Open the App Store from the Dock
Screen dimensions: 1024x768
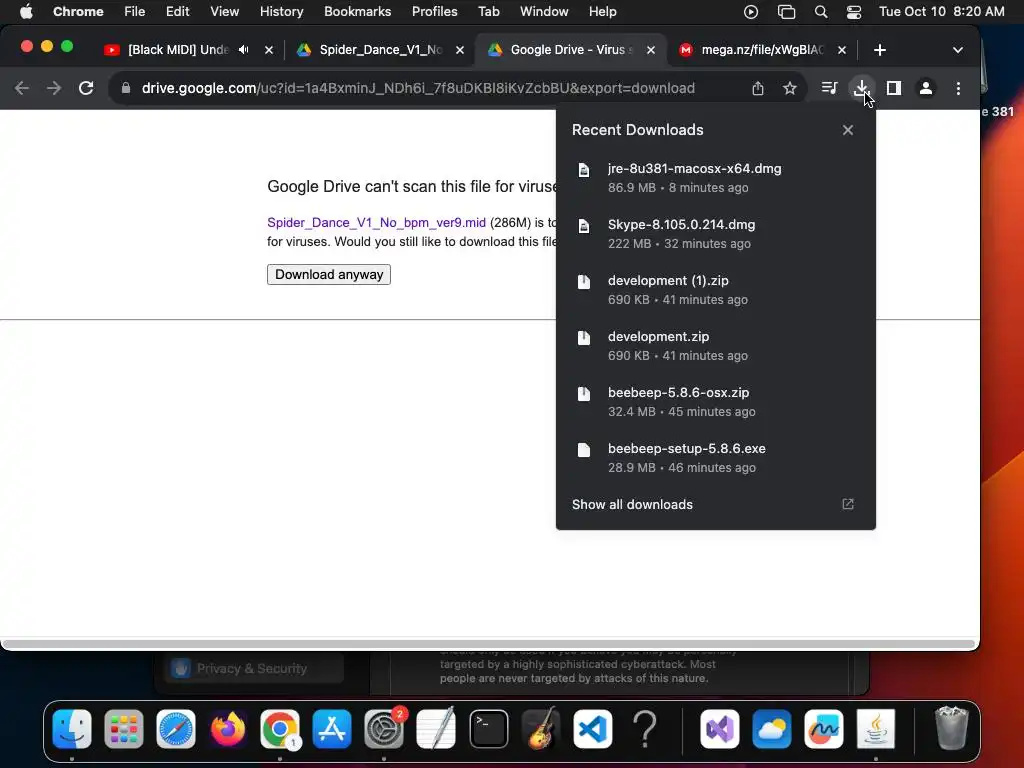coord(332,728)
